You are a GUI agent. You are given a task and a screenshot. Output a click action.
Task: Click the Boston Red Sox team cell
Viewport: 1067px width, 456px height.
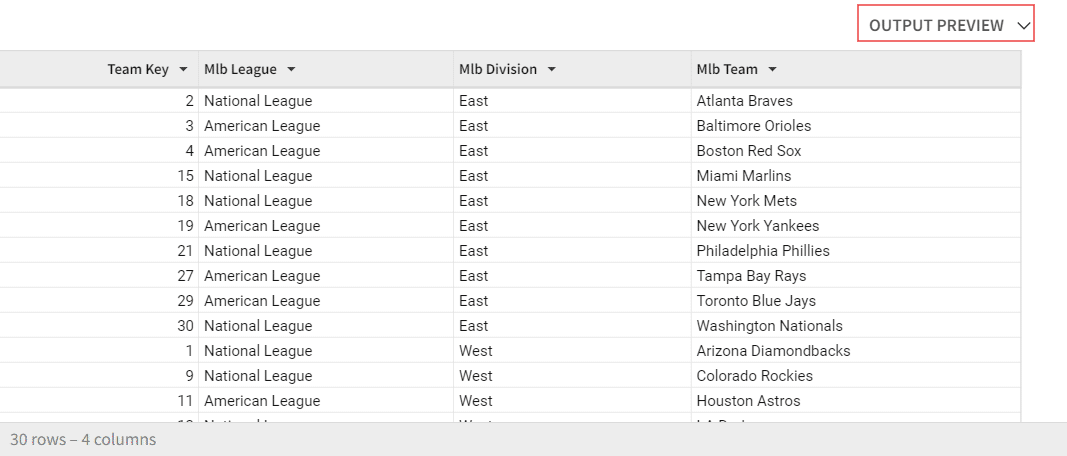[748, 151]
